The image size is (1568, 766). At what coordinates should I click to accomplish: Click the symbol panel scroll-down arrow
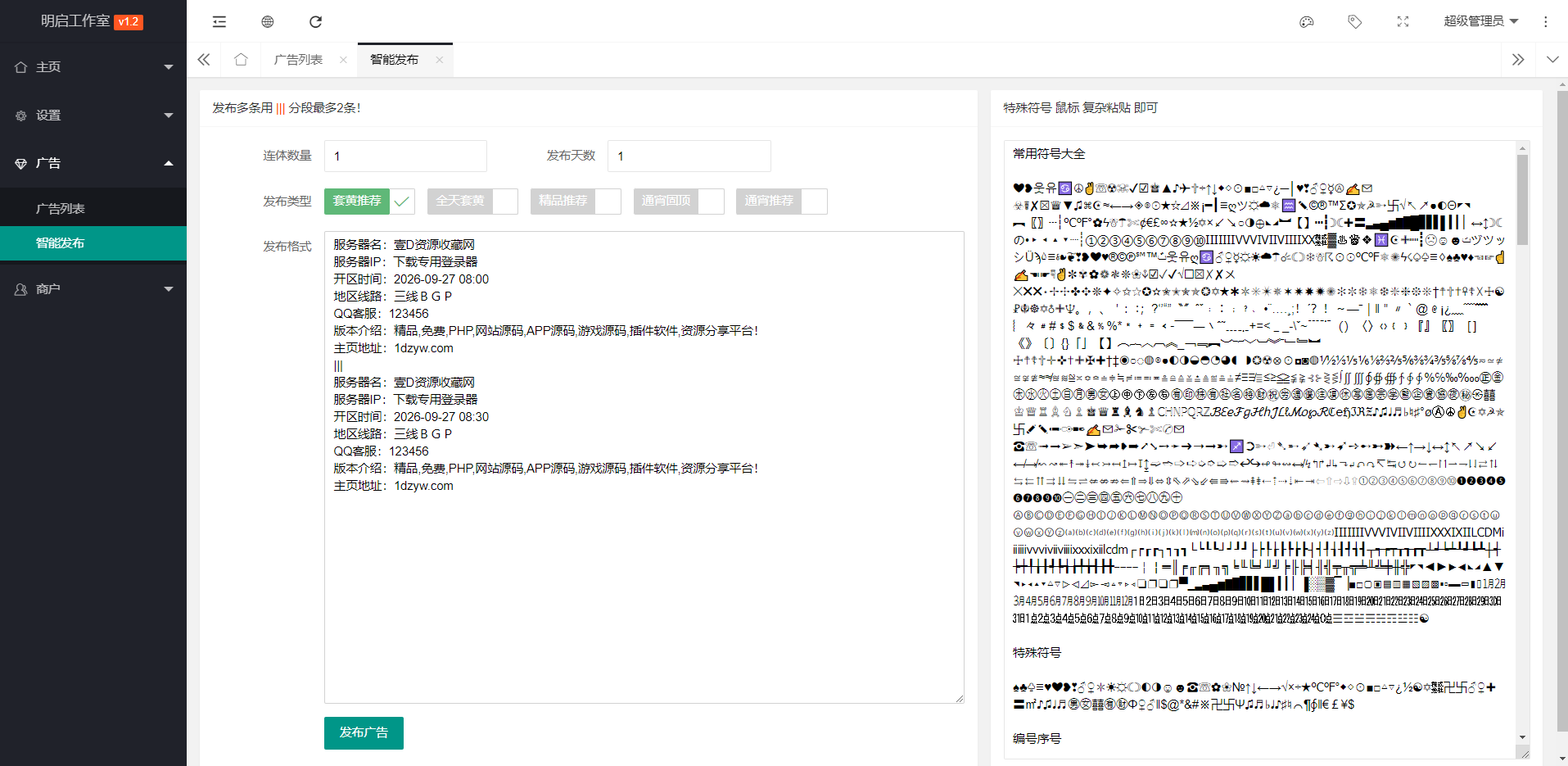(1522, 737)
